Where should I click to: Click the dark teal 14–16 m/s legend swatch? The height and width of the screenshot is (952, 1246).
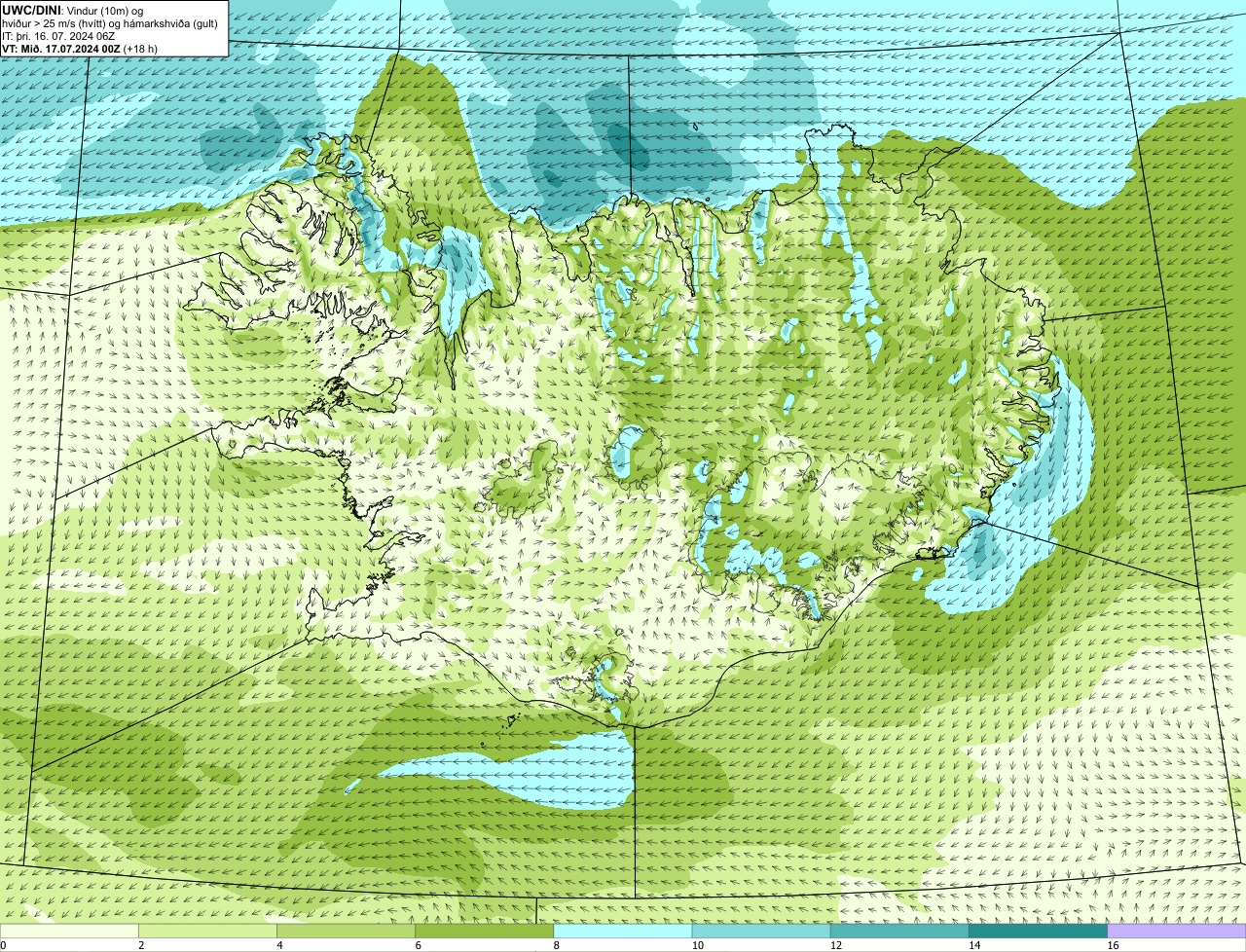click(1039, 932)
